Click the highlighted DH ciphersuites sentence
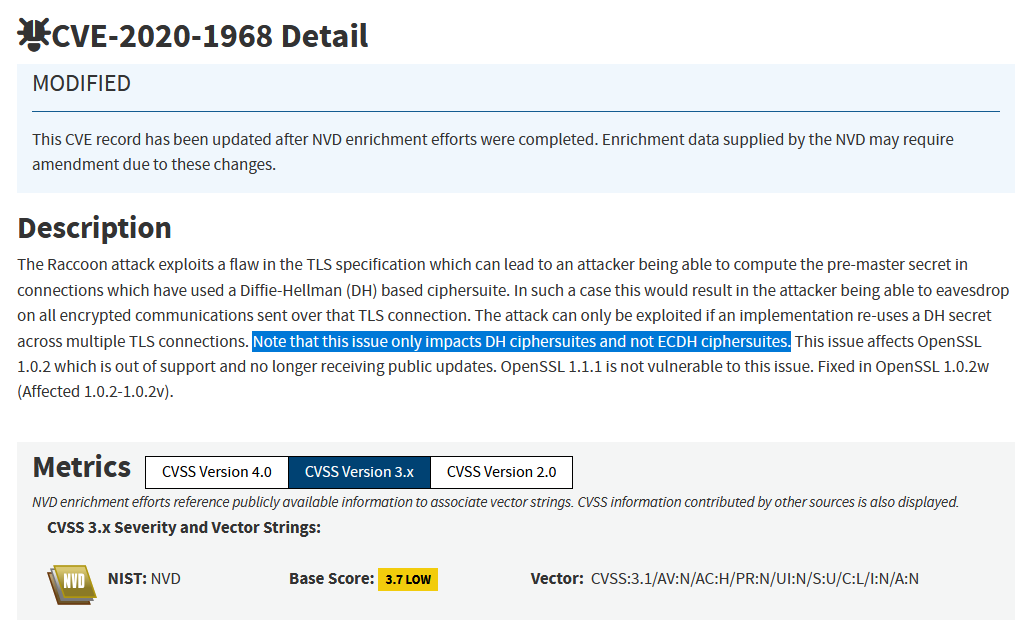This screenshot has width=1032, height=632. (x=521, y=341)
